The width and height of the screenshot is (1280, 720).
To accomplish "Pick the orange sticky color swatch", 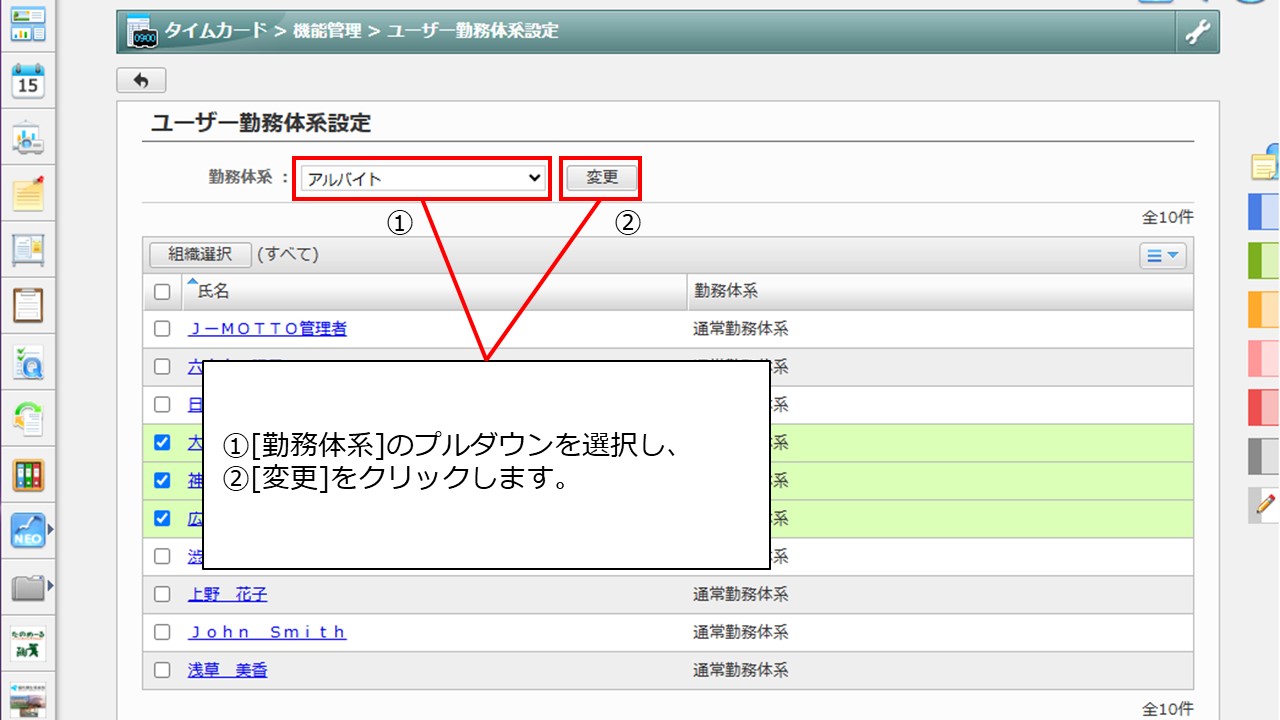I will coord(1264,310).
